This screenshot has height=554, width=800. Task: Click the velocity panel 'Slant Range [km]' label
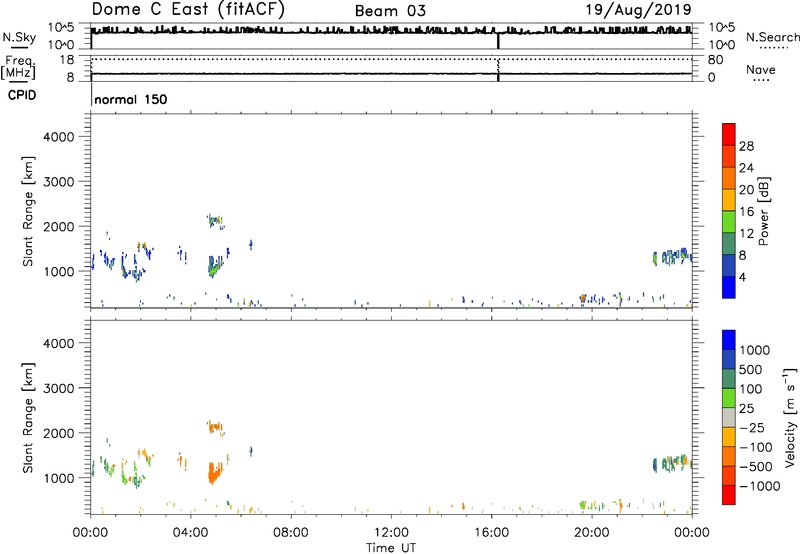pyautogui.click(x=28, y=418)
